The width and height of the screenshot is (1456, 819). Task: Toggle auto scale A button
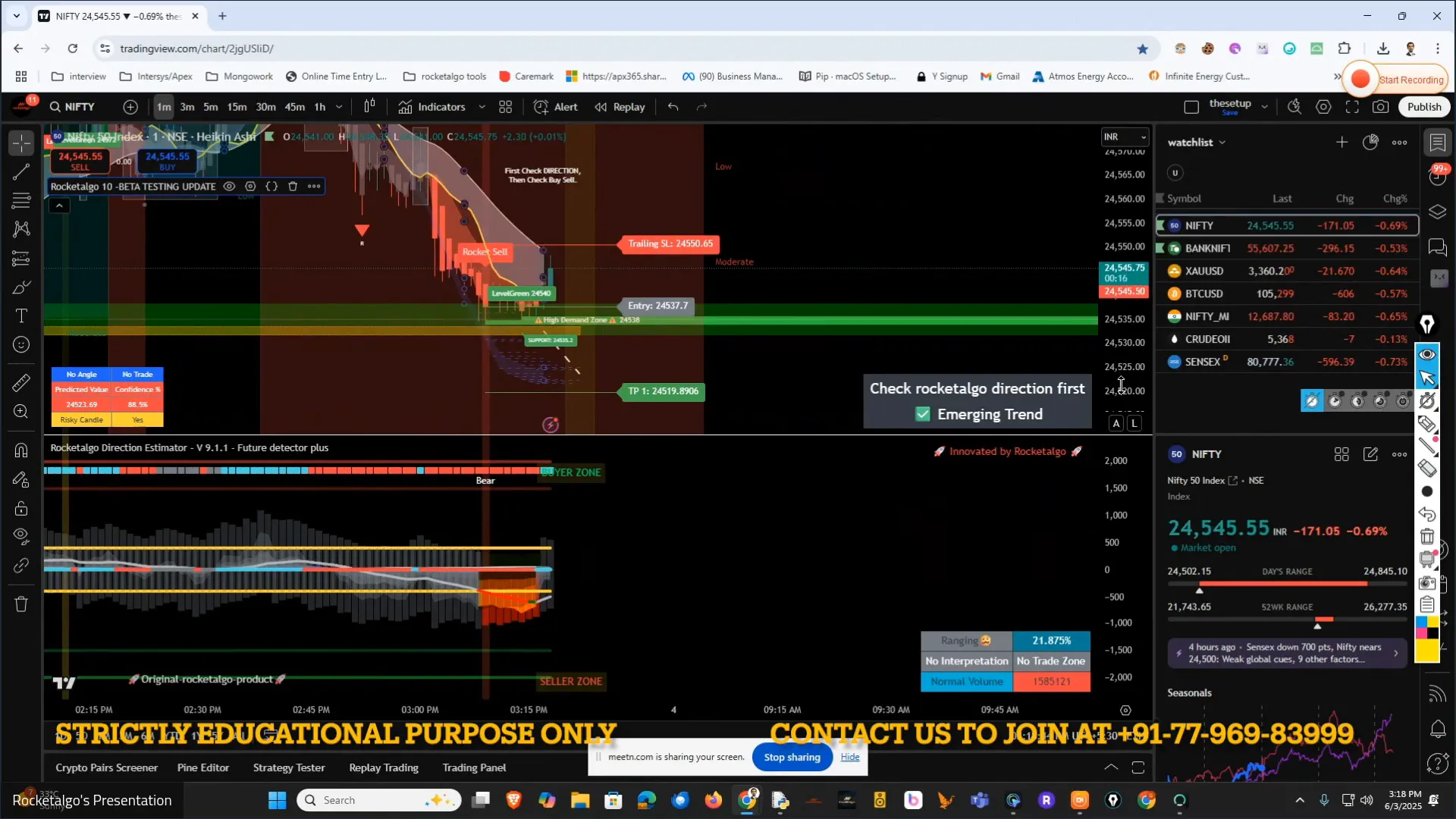tap(1116, 424)
